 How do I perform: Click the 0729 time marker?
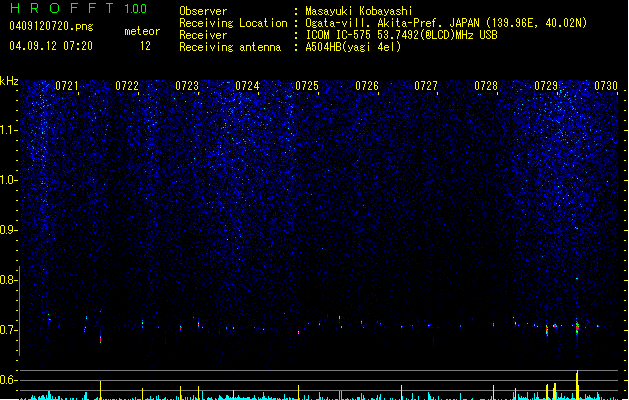click(x=546, y=86)
